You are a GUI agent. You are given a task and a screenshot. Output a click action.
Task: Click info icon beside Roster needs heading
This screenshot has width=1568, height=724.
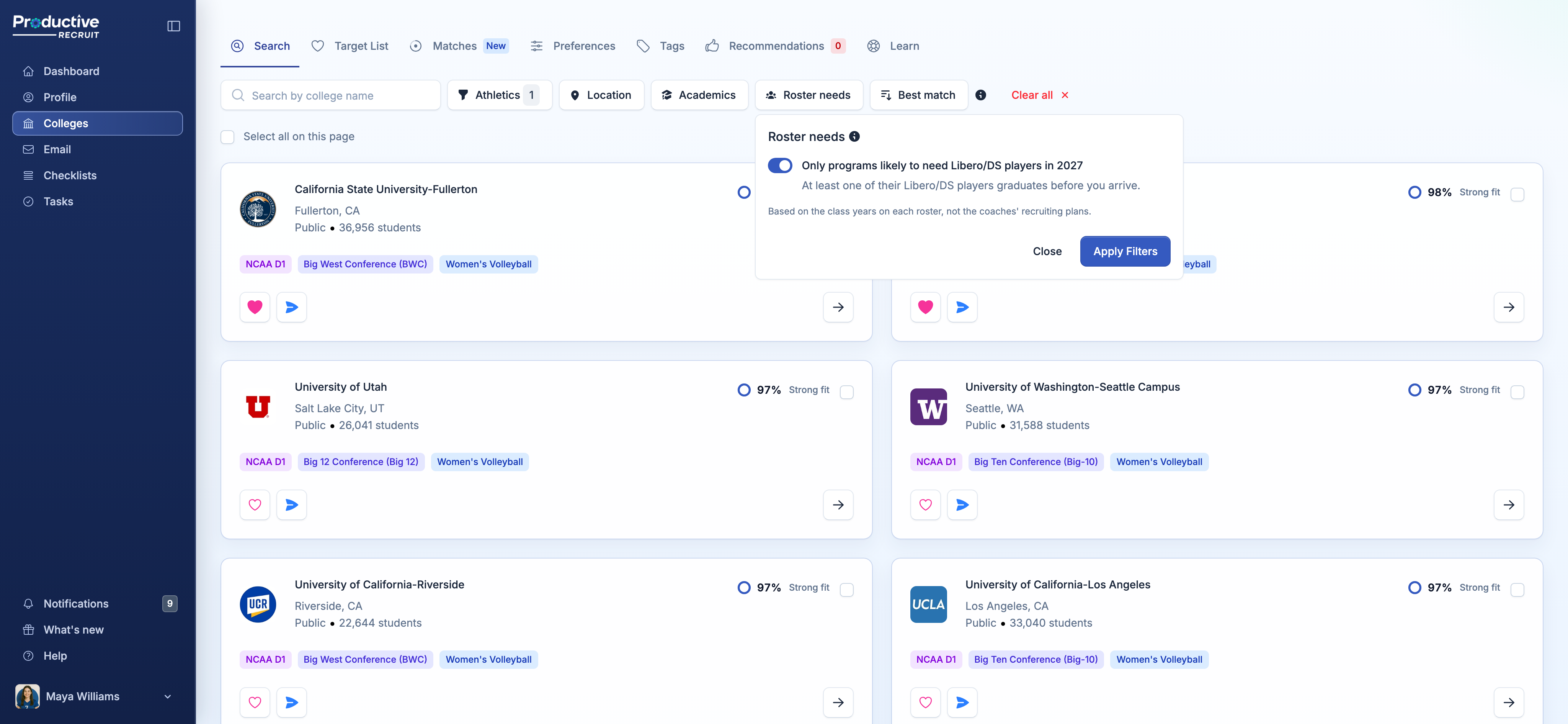coord(854,136)
